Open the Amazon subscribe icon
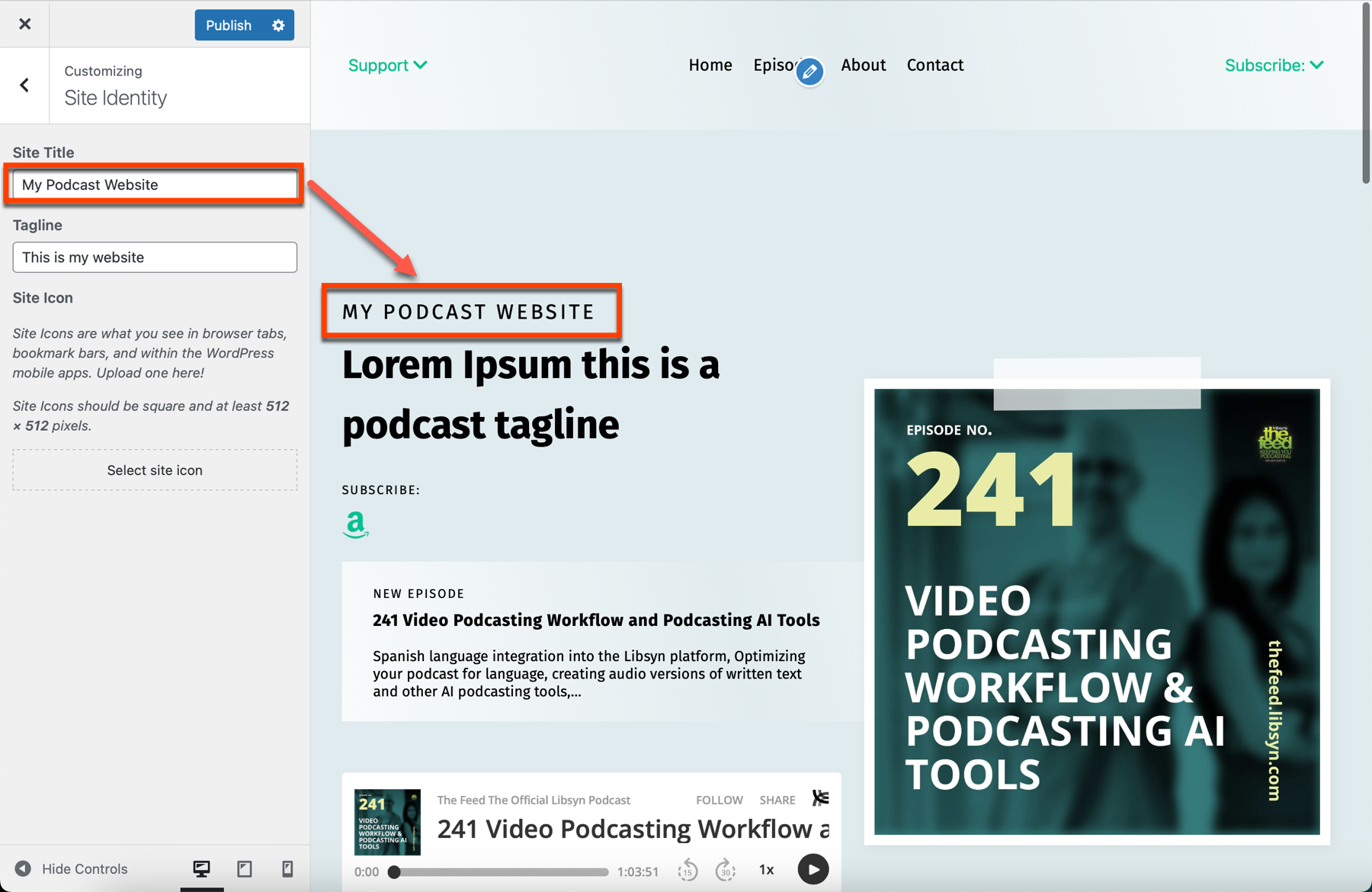This screenshot has width=1372, height=892. (x=355, y=525)
